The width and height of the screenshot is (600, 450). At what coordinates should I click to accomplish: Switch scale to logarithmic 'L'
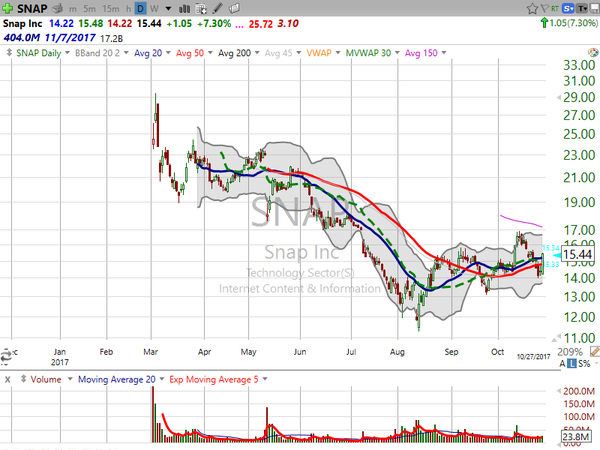click(x=571, y=364)
